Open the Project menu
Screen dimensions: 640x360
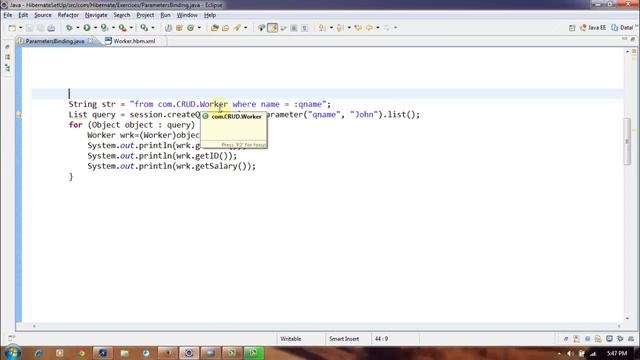(x=145, y=15)
